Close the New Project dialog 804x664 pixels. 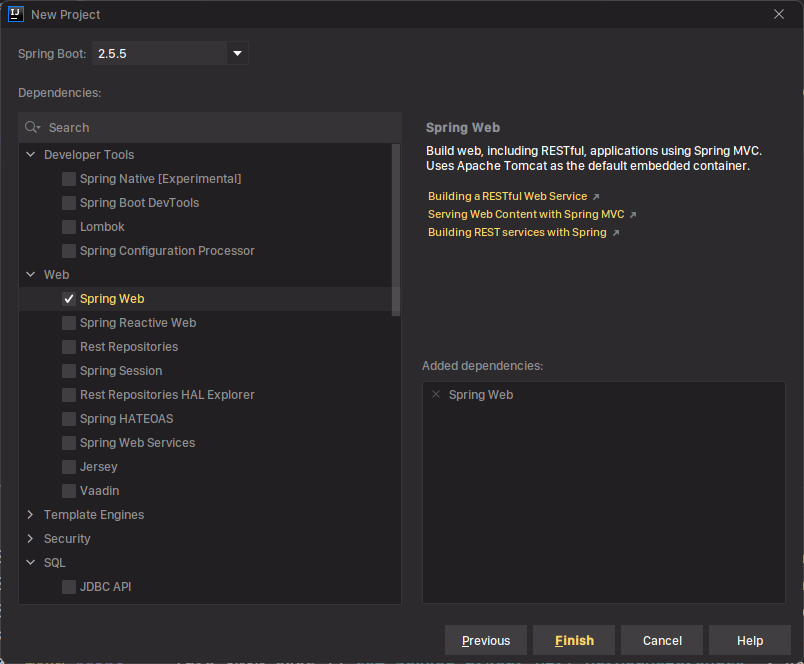point(779,14)
